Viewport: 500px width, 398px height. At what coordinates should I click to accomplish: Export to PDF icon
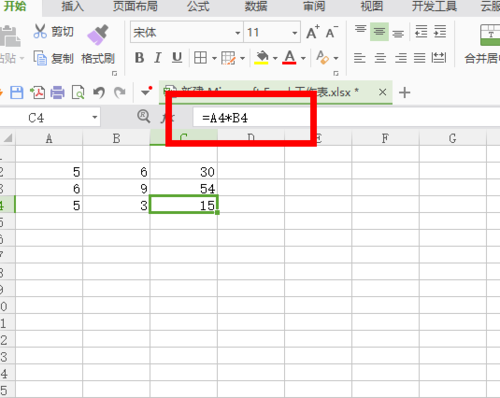click(37, 92)
